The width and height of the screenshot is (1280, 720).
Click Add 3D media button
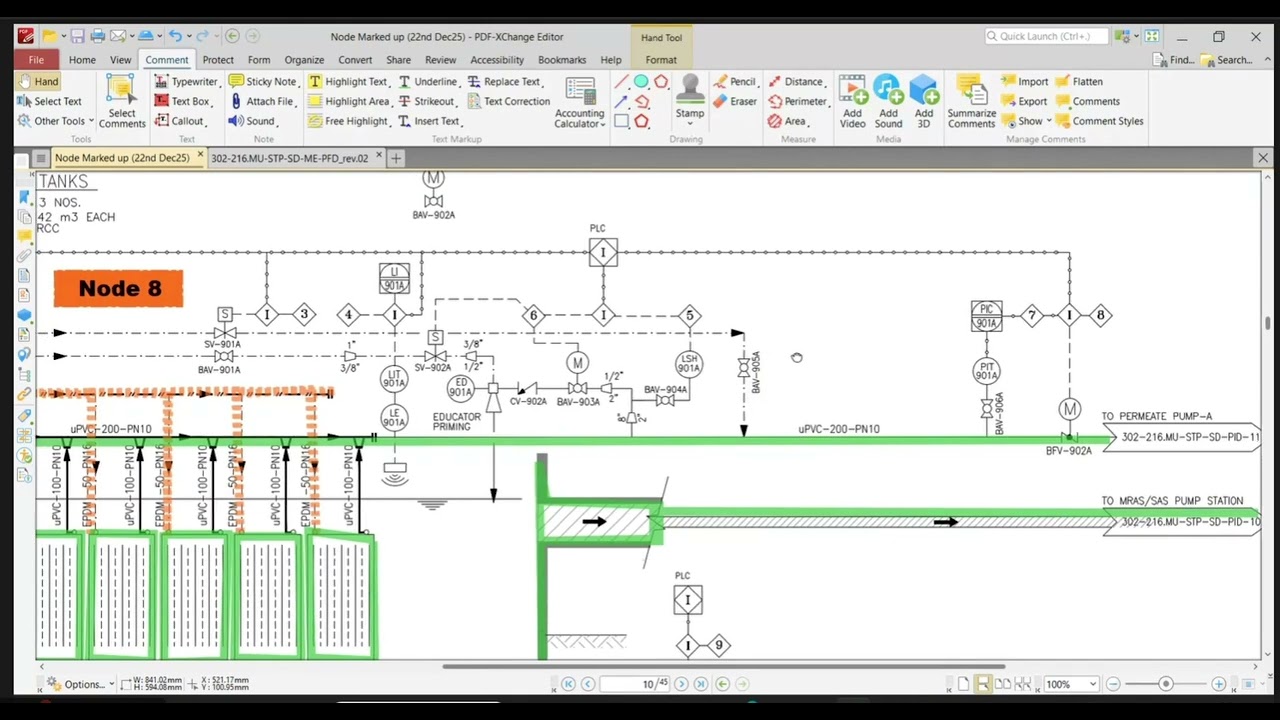pyautogui.click(x=924, y=102)
